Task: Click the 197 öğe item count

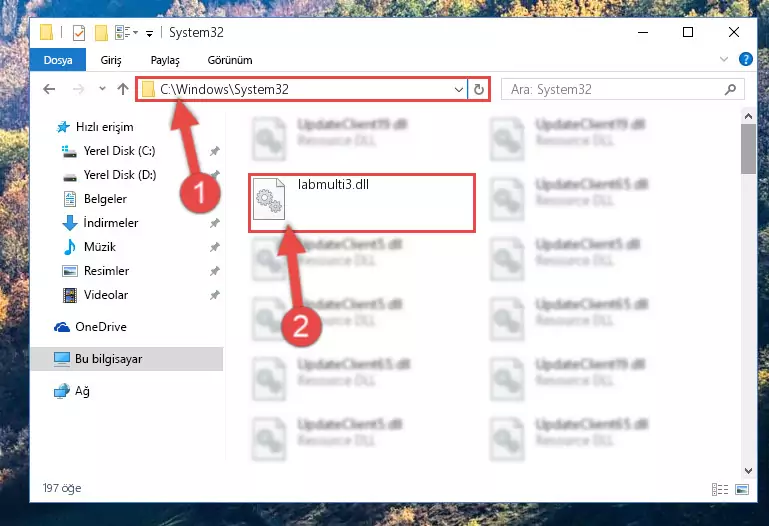Action: (62, 488)
